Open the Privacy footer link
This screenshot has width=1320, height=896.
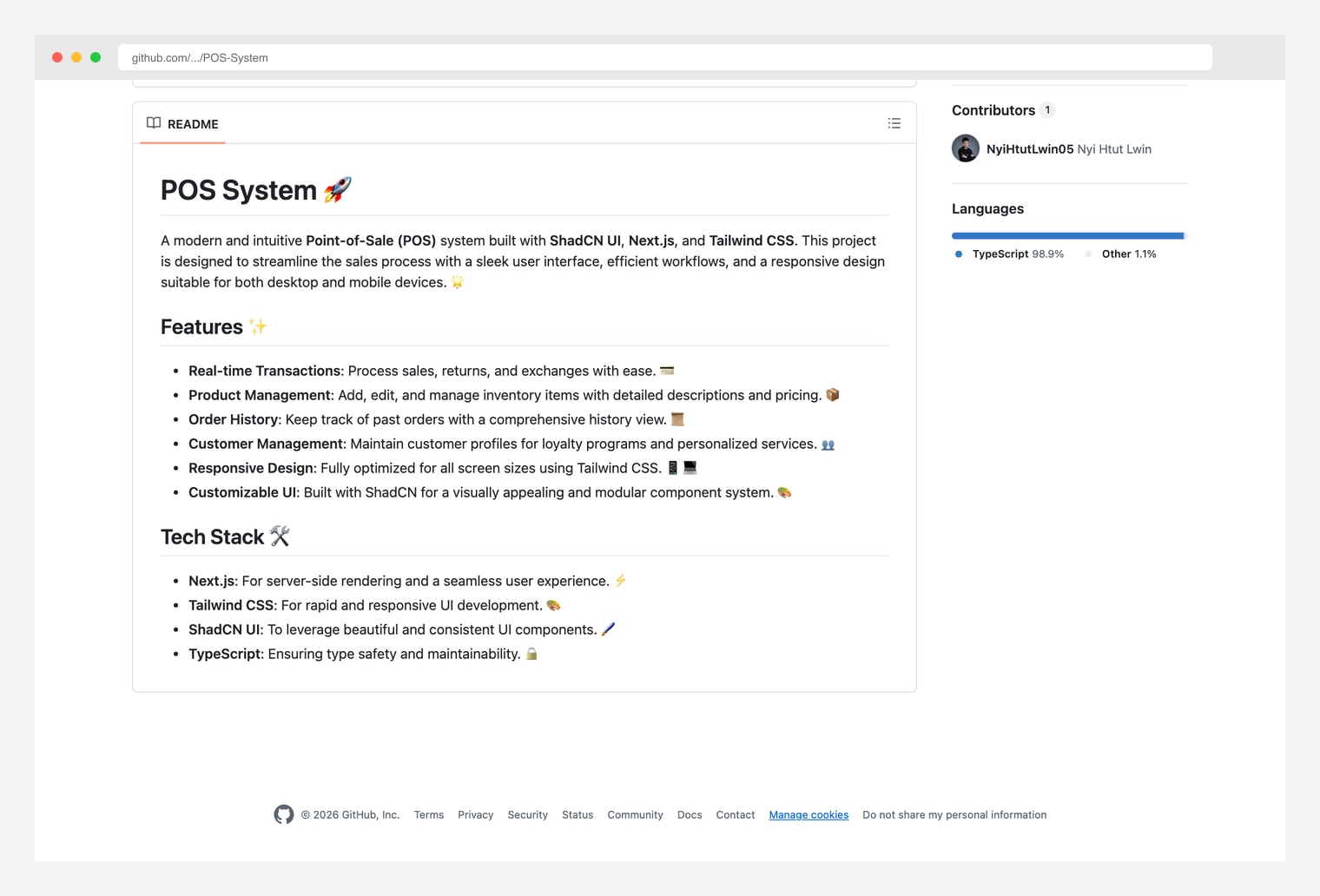click(x=475, y=815)
